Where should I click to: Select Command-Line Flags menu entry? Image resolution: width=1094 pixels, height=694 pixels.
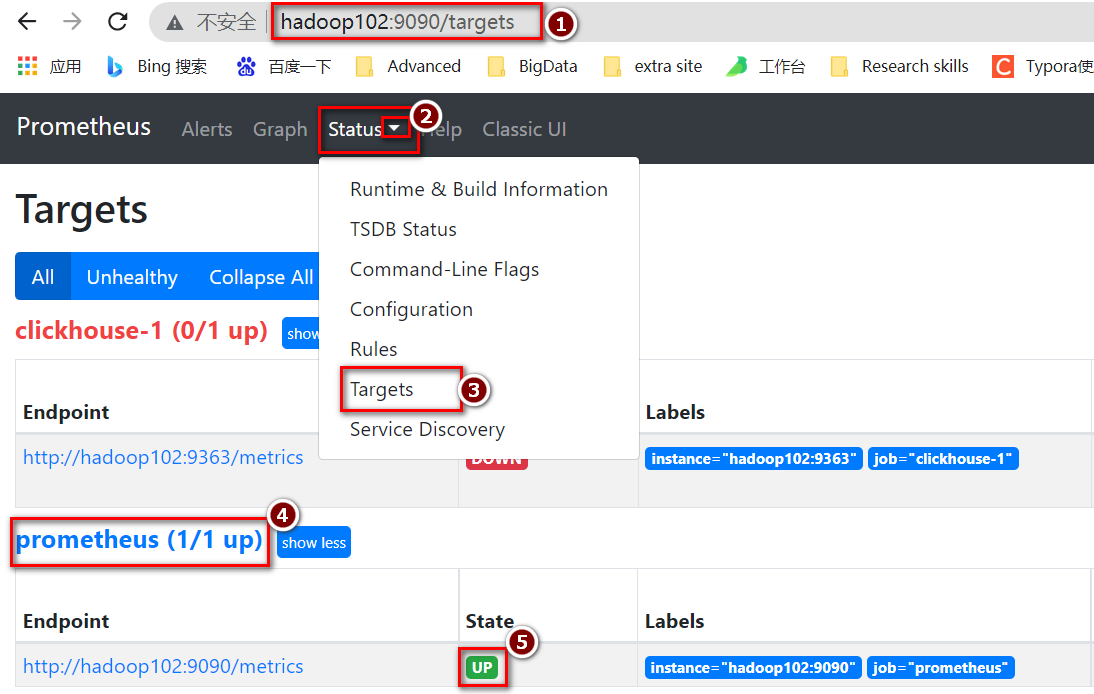click(444, 269)
